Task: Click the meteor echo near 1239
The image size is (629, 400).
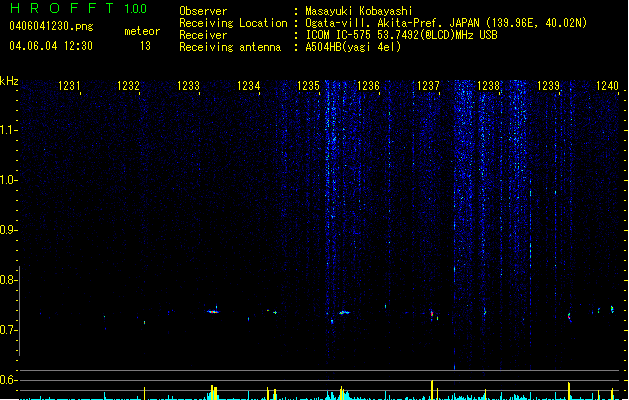Action: pyautogui.click(x=569, y=317)
